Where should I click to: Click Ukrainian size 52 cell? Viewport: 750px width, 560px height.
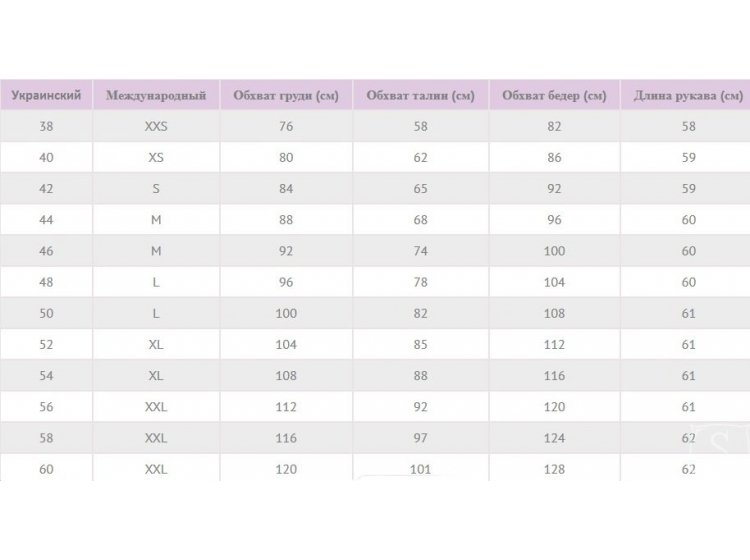pyautogui.click(x=46, y=344)
